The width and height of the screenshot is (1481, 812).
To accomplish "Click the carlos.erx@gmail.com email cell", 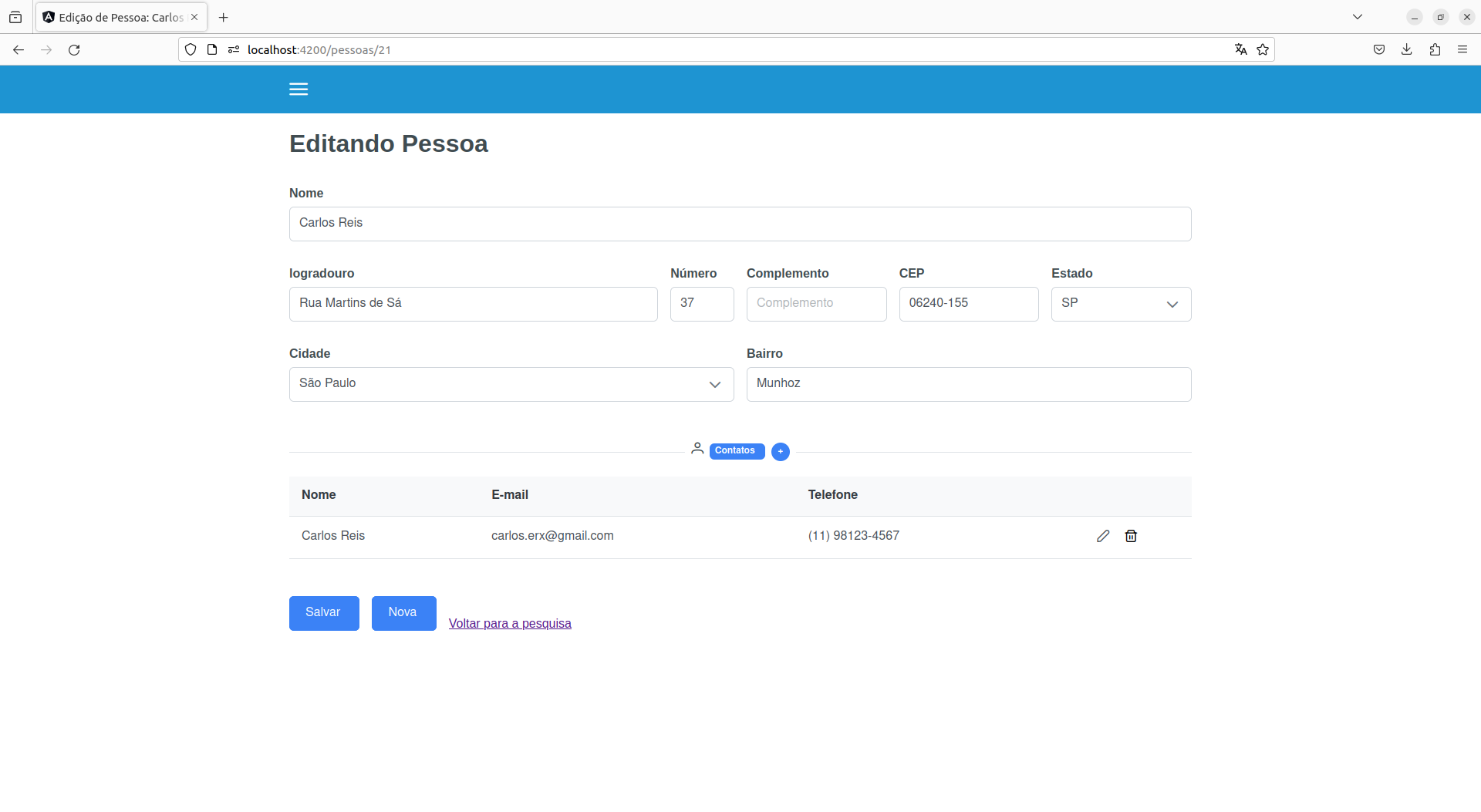I will (552, 536).
